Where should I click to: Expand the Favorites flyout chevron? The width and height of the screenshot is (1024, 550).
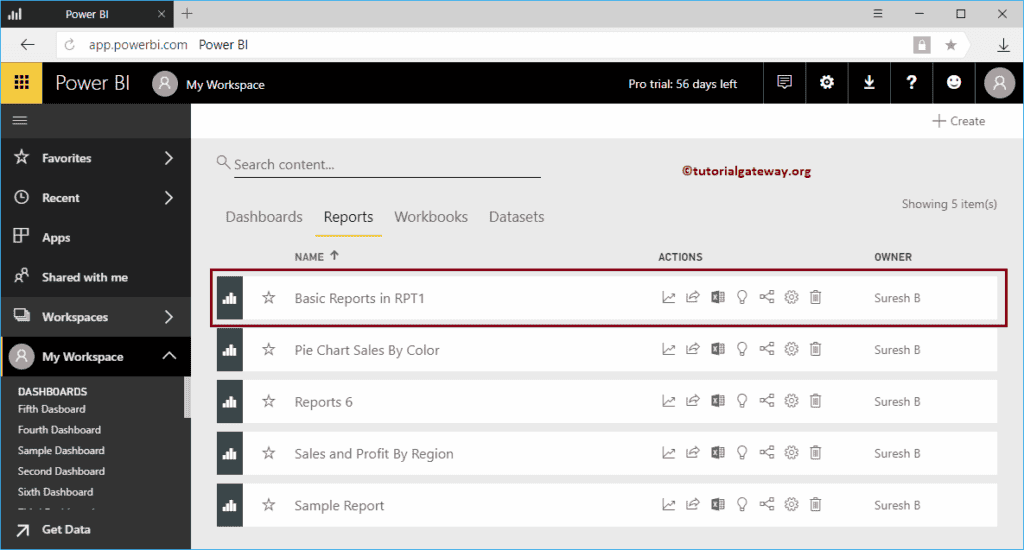point(169,158)
